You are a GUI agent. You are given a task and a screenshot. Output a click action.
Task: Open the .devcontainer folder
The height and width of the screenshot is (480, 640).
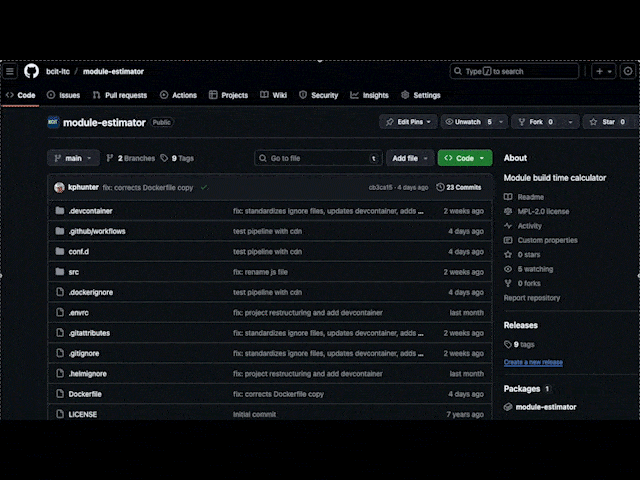(90, 211)
